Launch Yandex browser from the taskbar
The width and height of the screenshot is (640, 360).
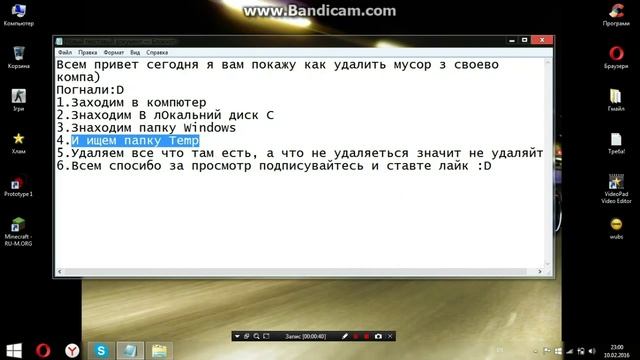(72, 351)
